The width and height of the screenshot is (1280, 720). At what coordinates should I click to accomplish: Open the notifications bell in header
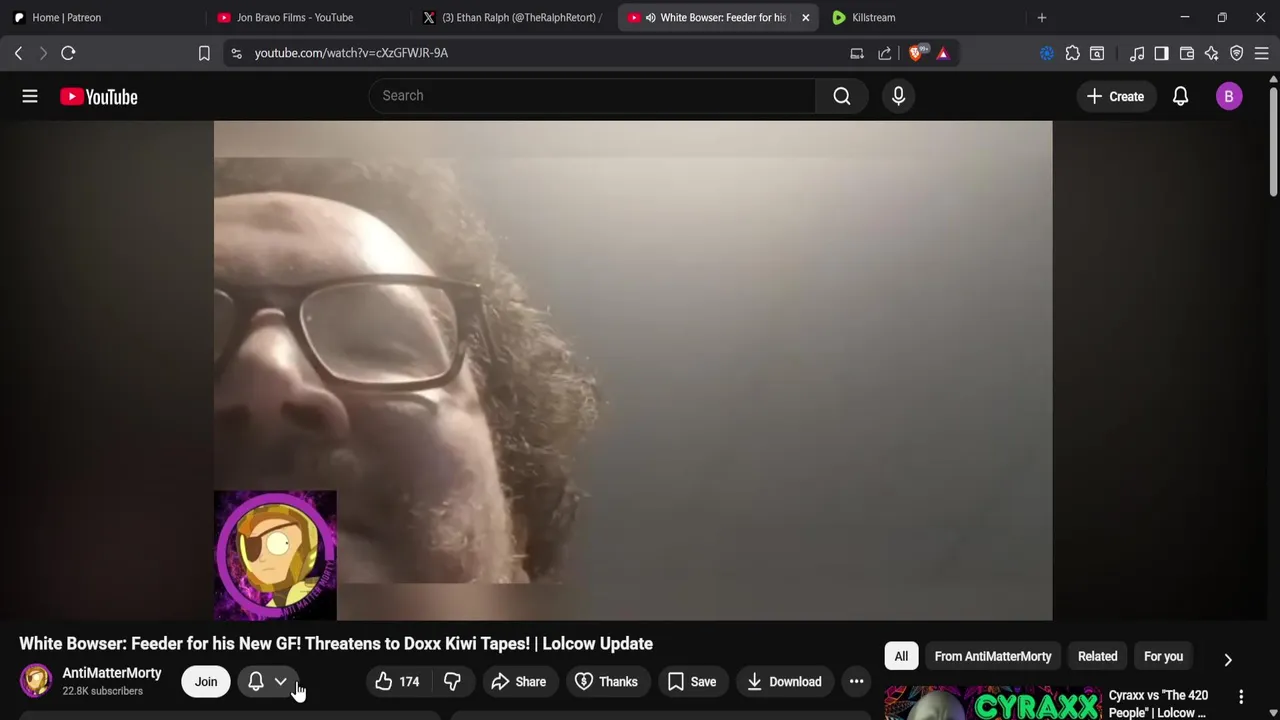pyautogui.click(x=1180, y=96)
